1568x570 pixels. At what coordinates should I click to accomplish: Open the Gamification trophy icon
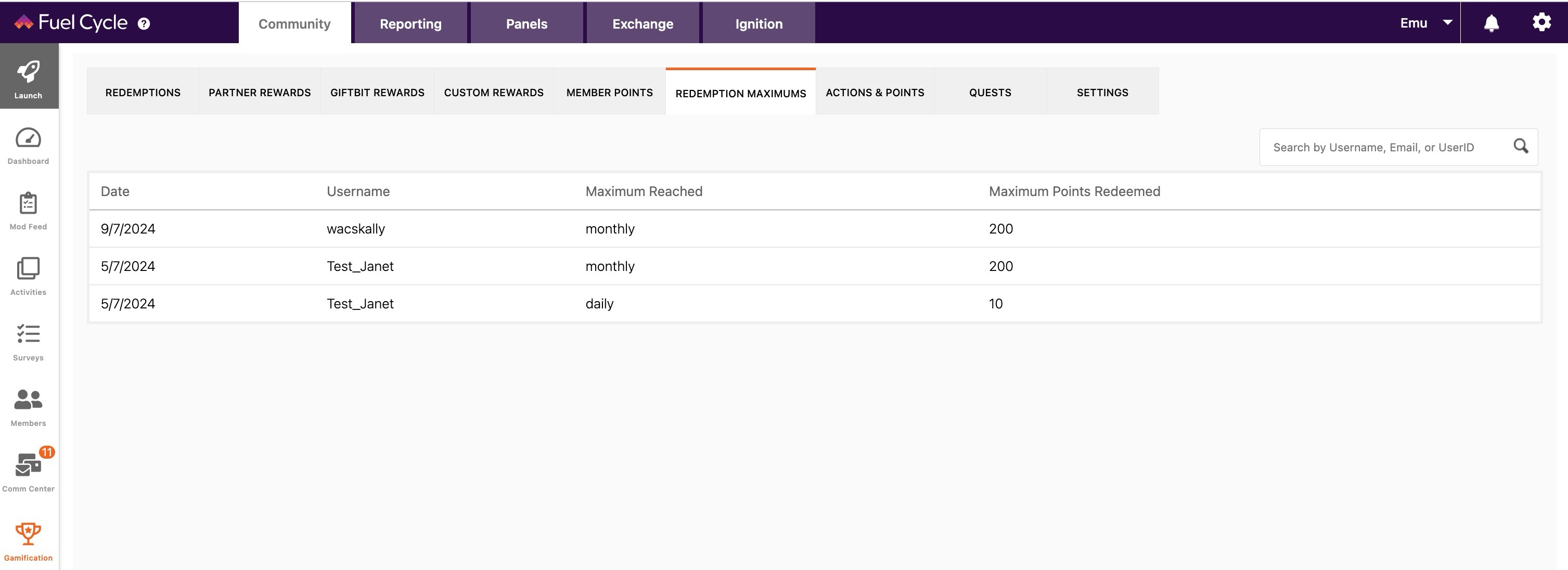pyautogui.click(x=29, y=534)
